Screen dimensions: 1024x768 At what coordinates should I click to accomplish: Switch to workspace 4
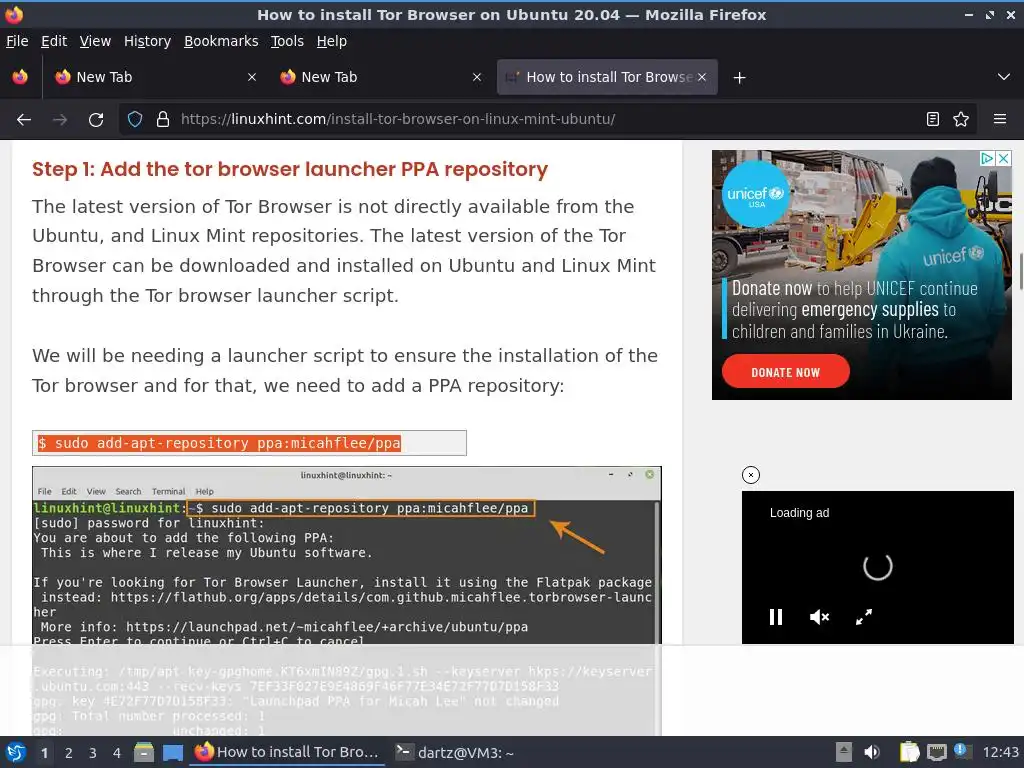pos(117,753)
